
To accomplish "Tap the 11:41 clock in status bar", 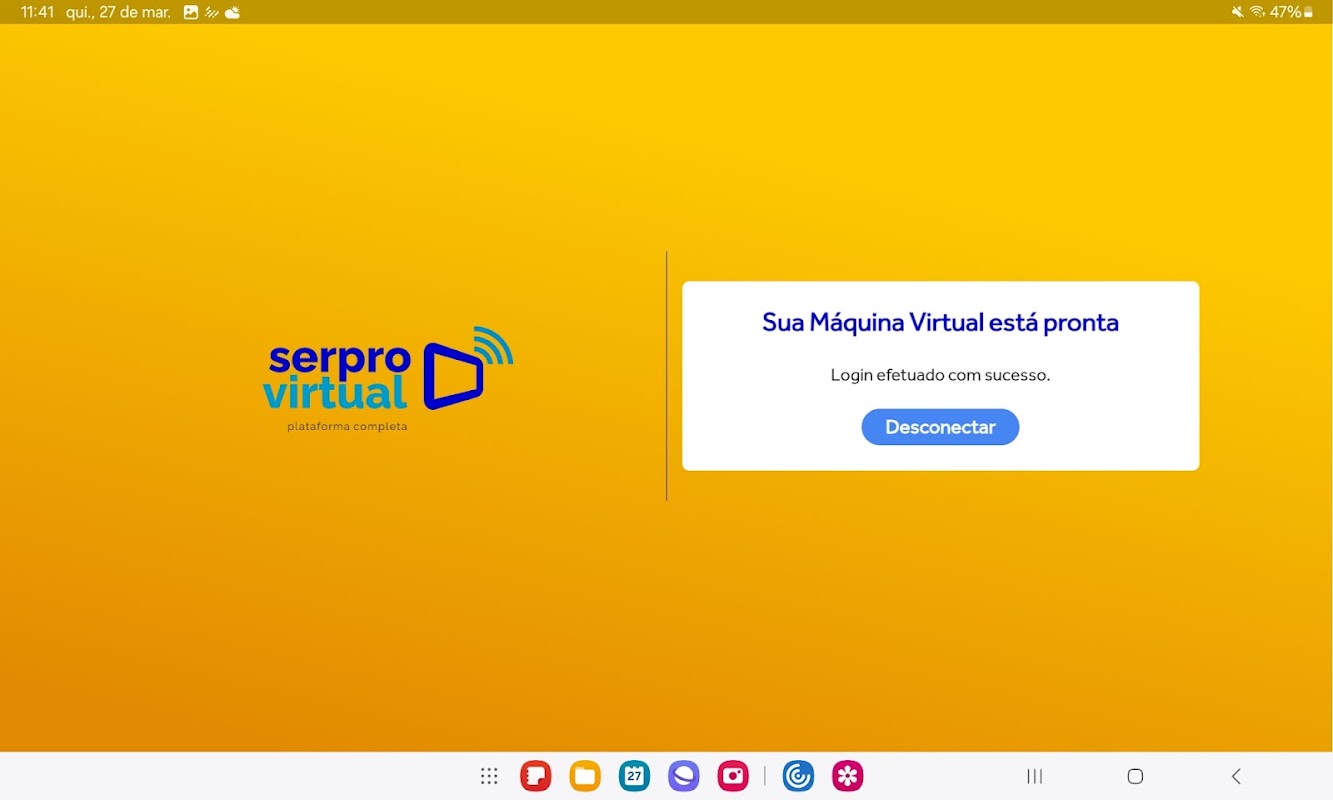I will pyautogui.click(x=37, y=12).
